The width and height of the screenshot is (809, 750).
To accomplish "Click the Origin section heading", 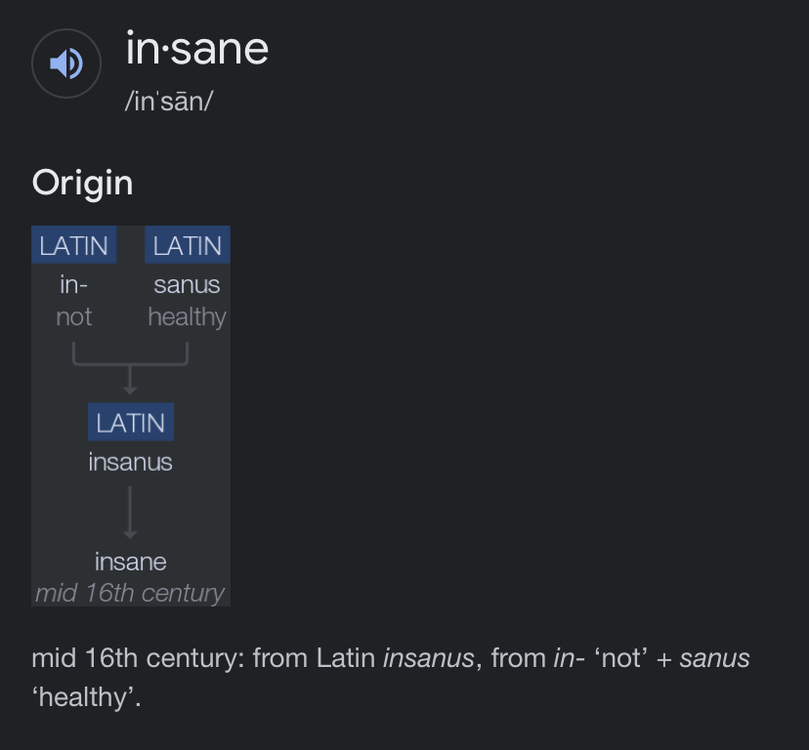I will [83, 183].
